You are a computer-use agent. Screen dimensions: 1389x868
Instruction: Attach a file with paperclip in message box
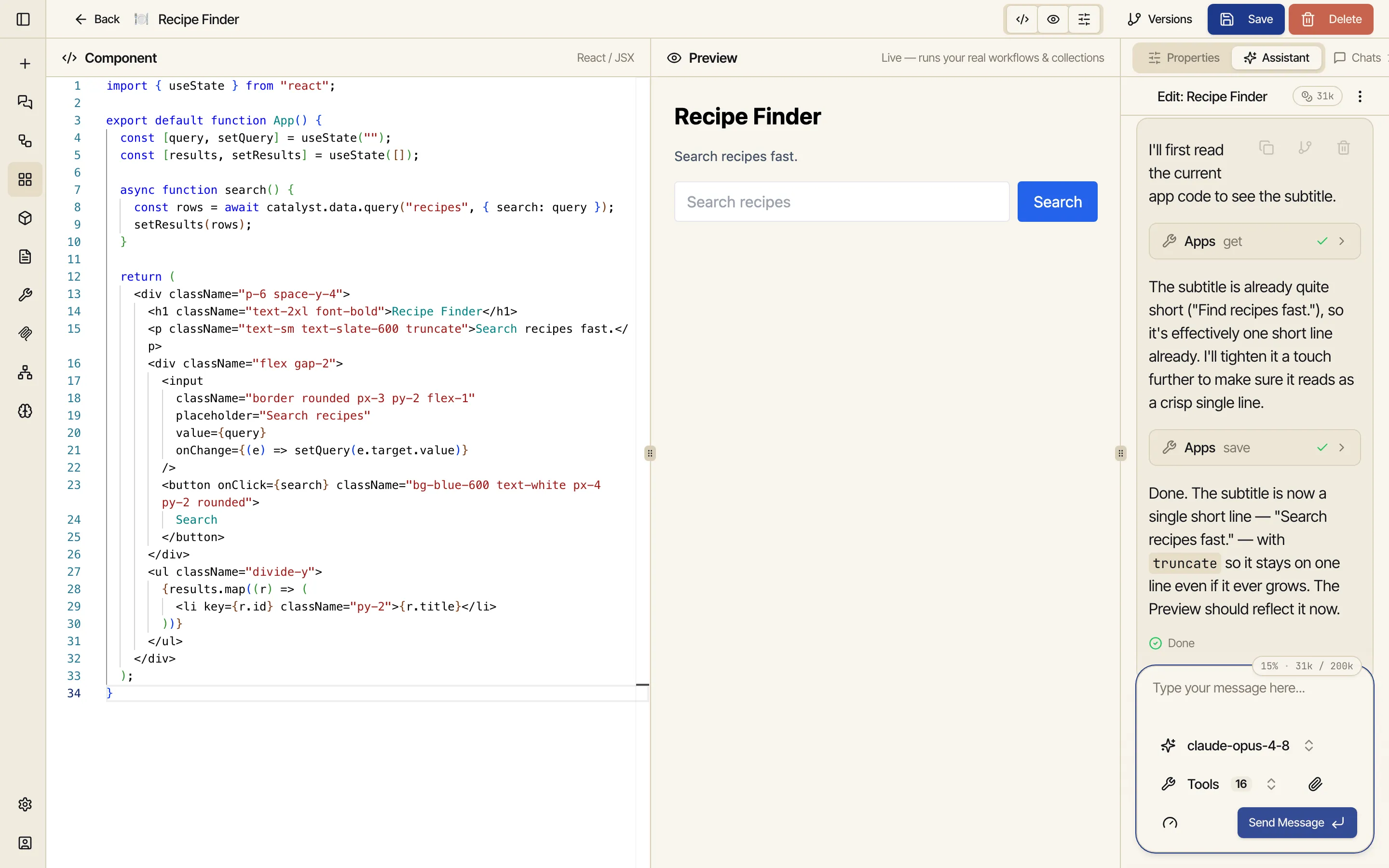pos(1315,784)
